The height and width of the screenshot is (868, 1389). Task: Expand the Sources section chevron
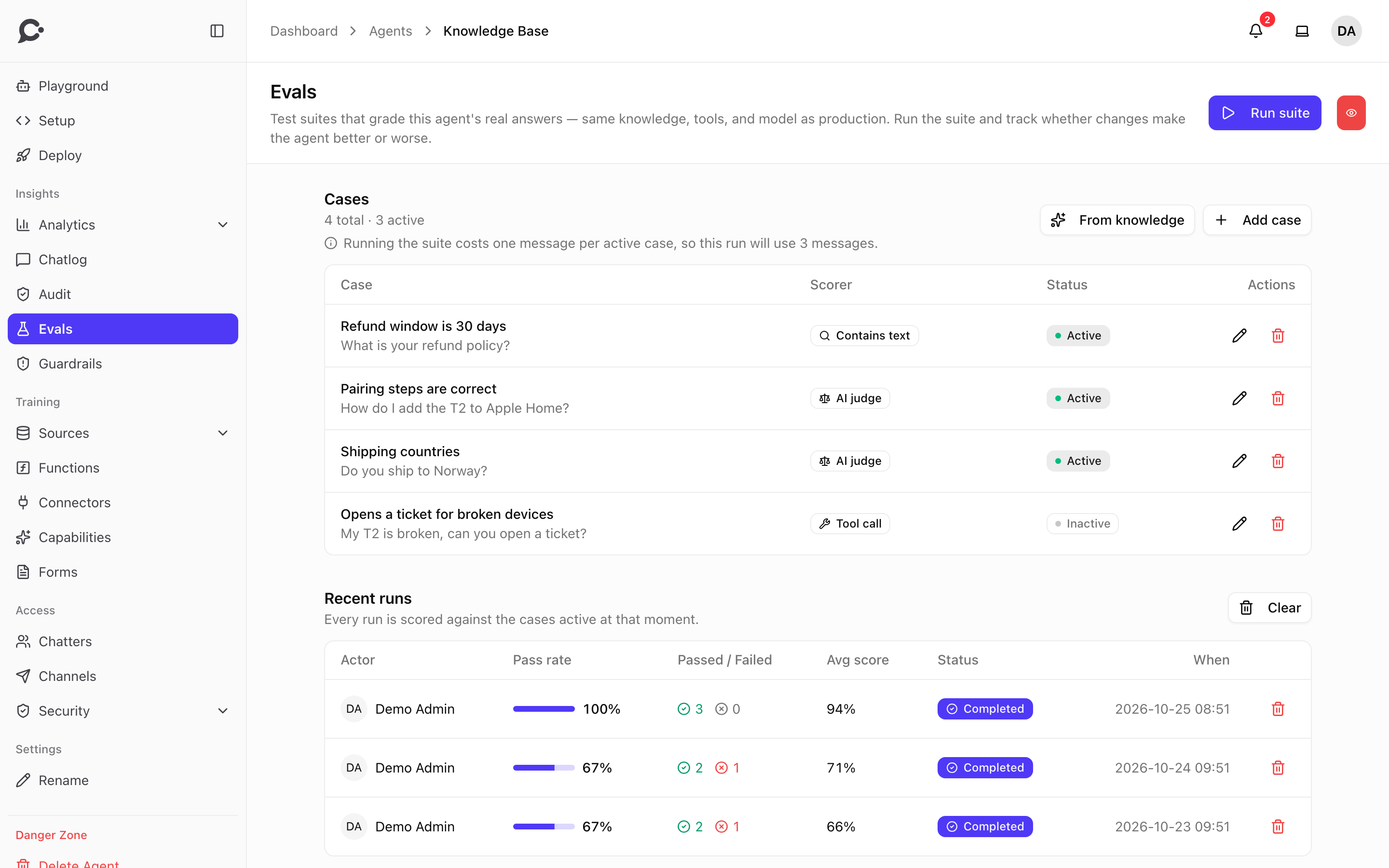coord(223,434)
